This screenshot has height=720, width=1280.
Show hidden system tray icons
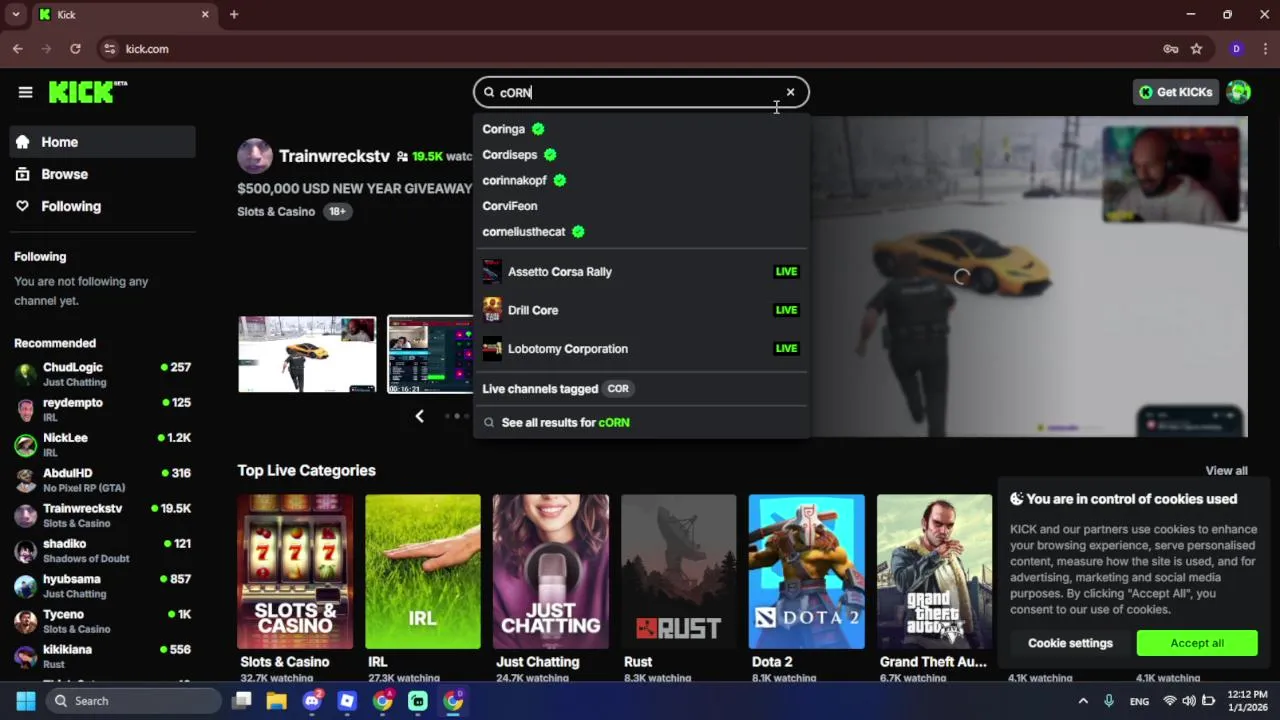1083,701
